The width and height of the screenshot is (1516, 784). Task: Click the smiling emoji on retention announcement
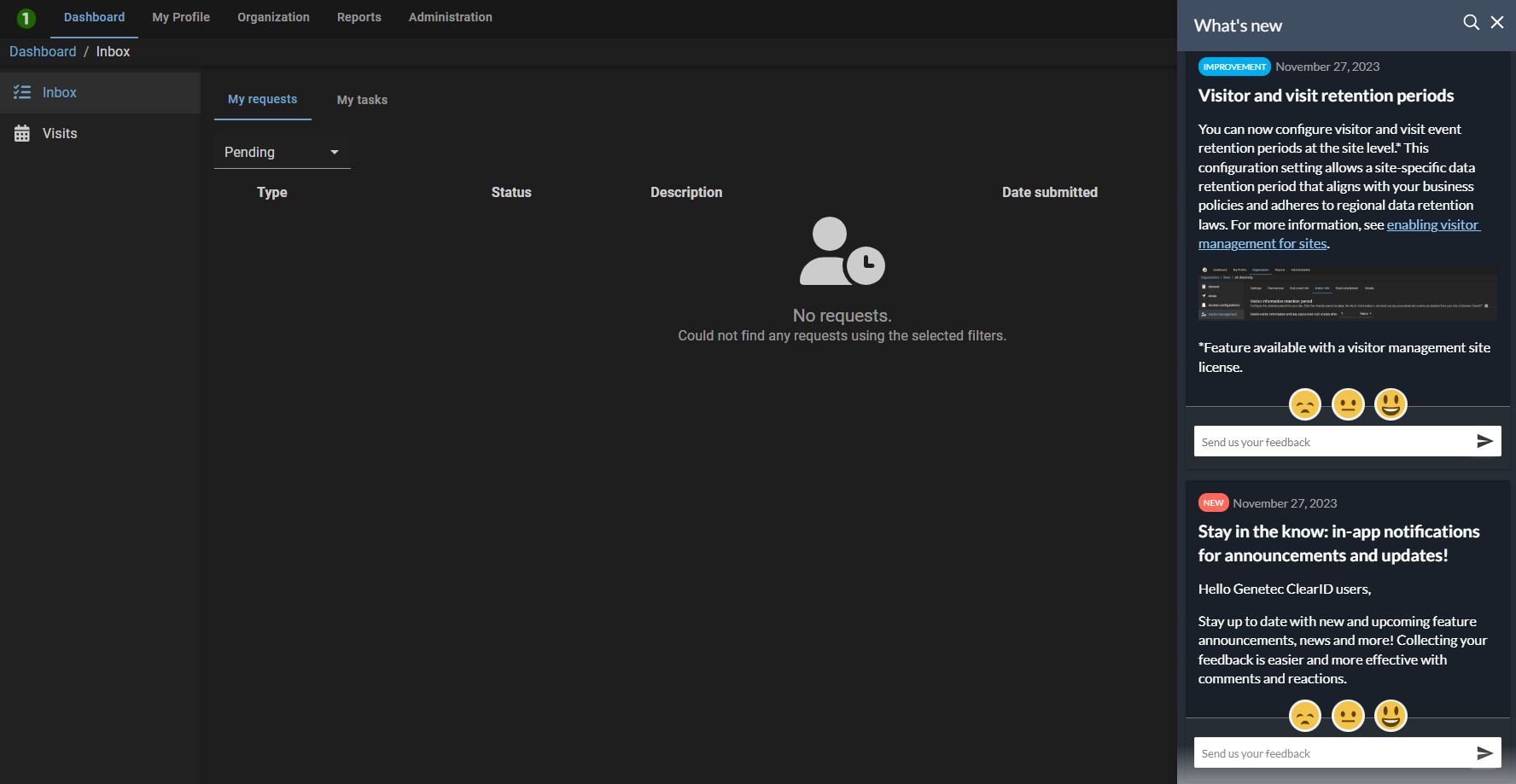pyautogui.click(x=1391, y=404)
